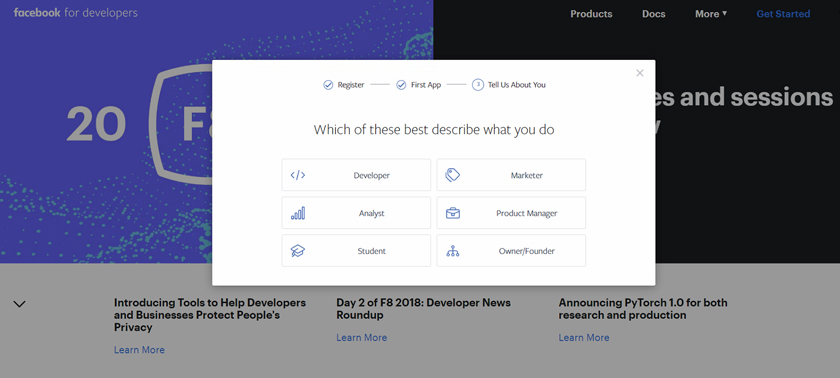
Task: Click the Tell Us About You label
Action: pyautogui.click(x=516, y=85)
